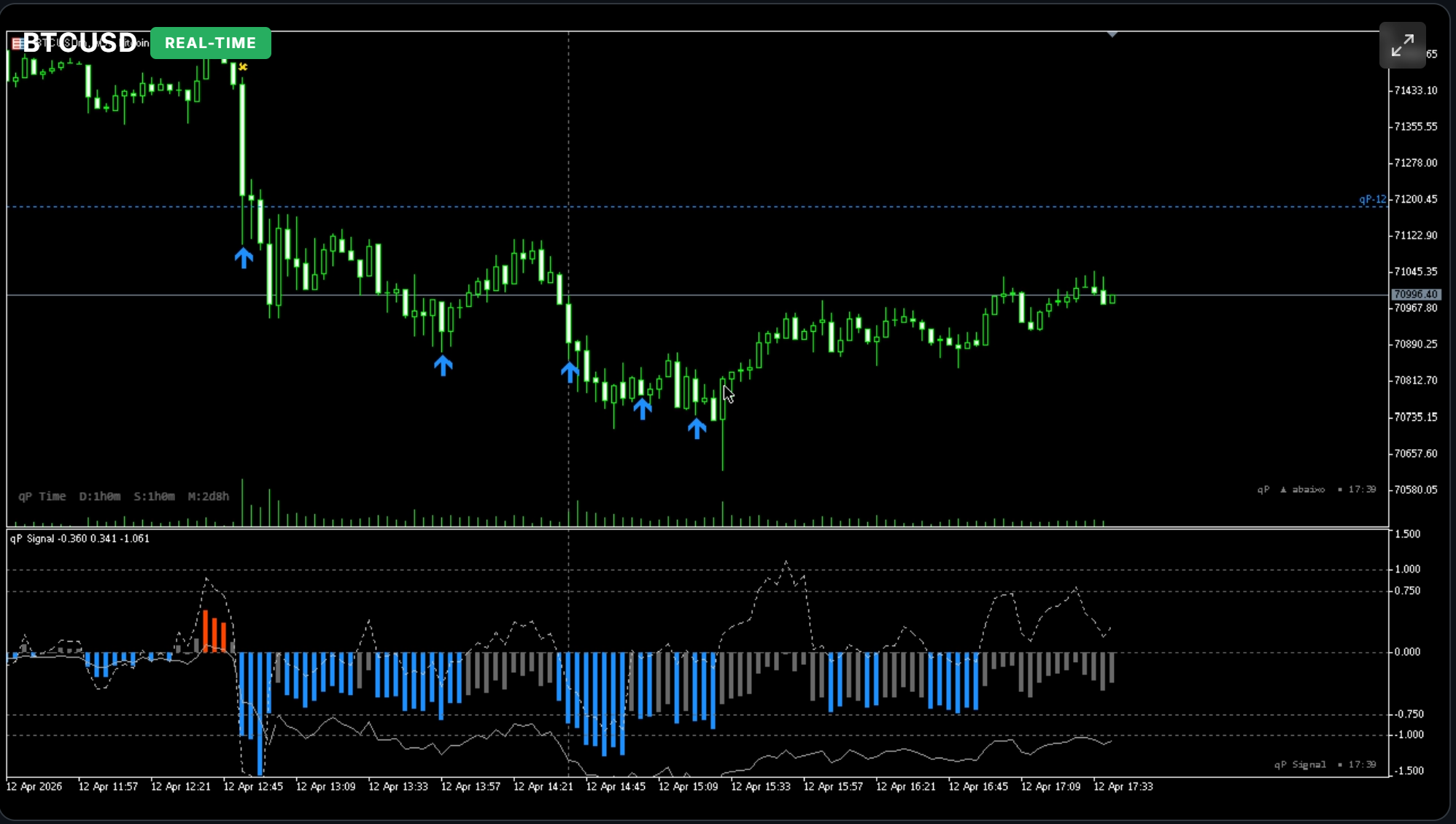Click the 12 Apr 12:45 time label

pyautogui.click(x=253, y=787)
